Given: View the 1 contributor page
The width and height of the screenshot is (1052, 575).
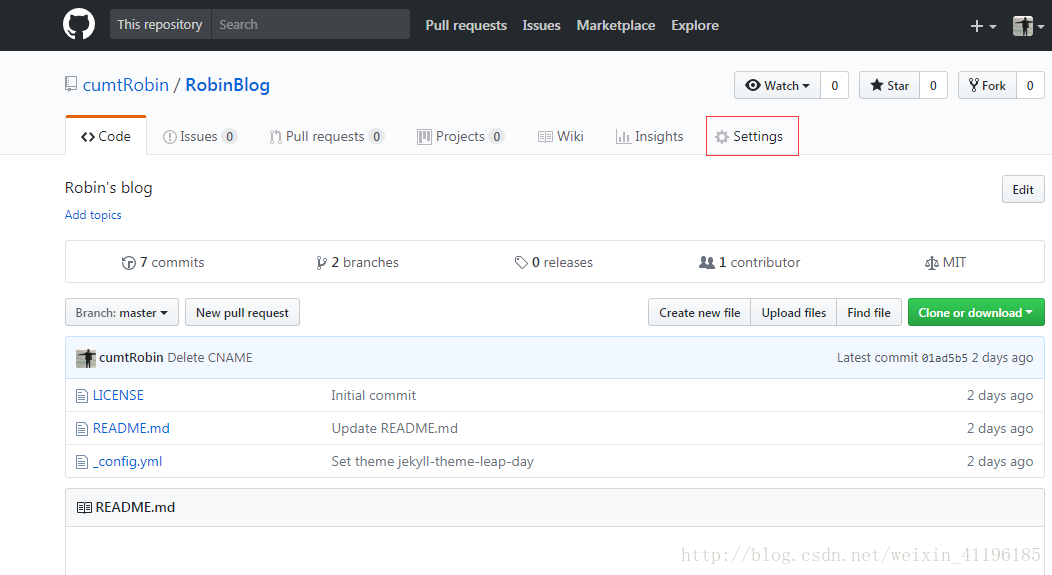Looking at the screenshot, I should click(x=749, y=262).
